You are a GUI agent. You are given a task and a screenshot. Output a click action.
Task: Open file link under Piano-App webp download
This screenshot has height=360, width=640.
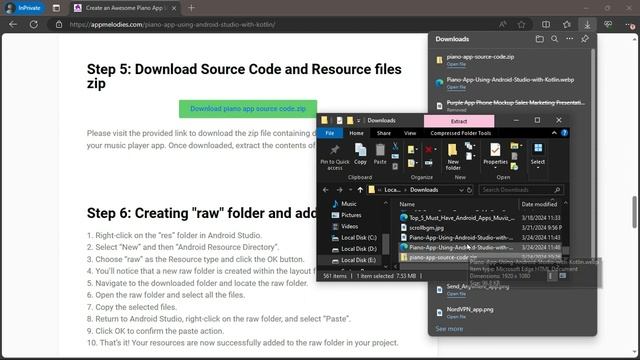(x=456, y=87)
